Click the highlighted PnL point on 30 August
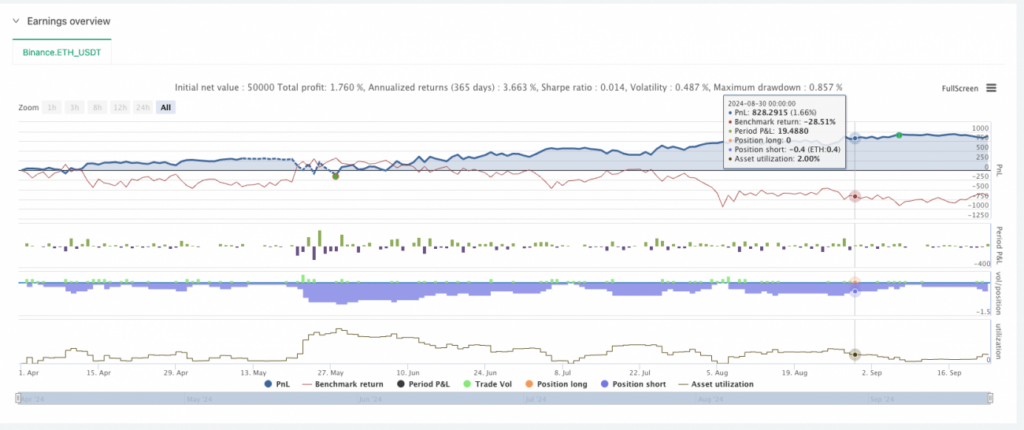The image size is (1024, 430). [x=855, y=137]
